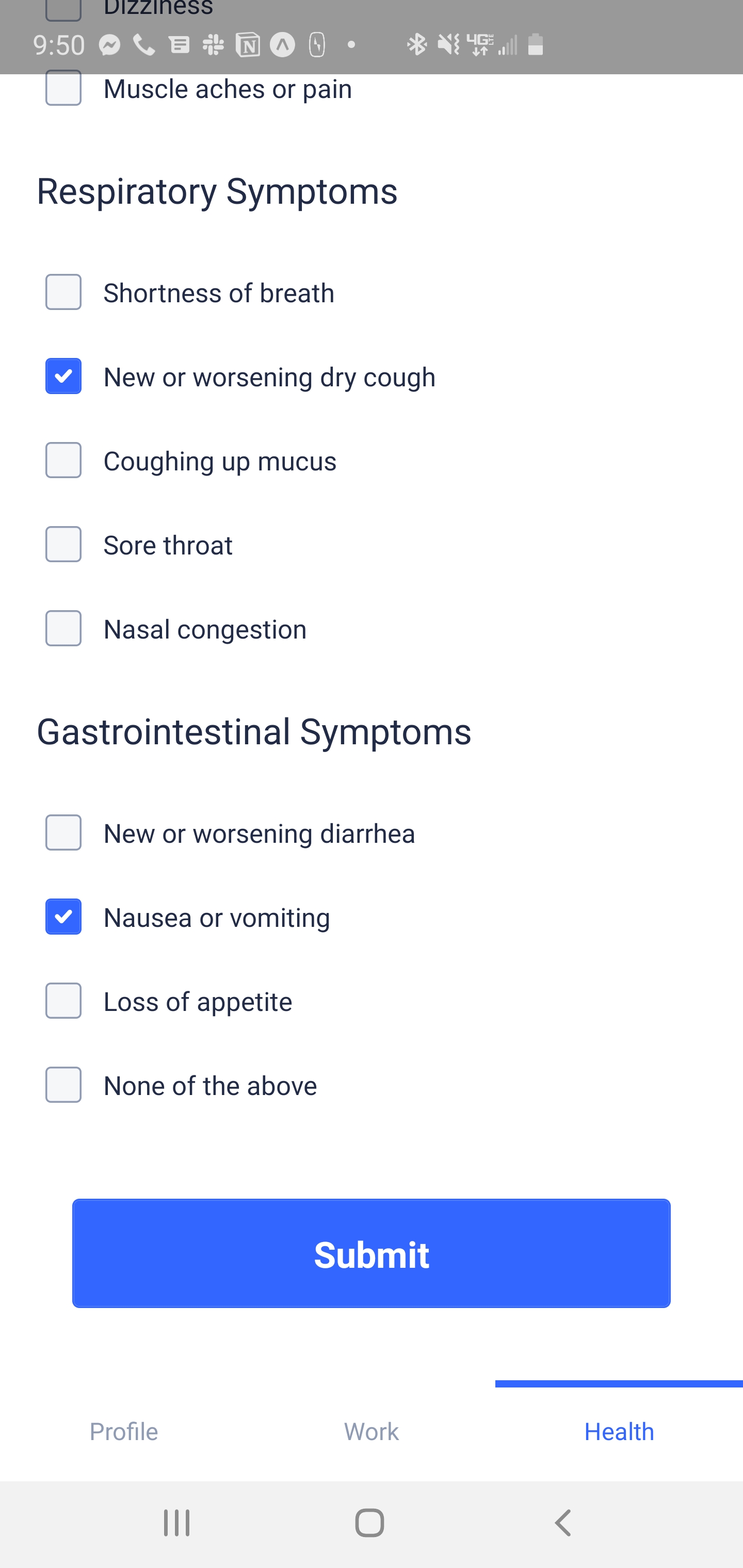Switch to the Profile tab
The height and width of the screenshot is (1568, 743).
tap(124, 1432)
